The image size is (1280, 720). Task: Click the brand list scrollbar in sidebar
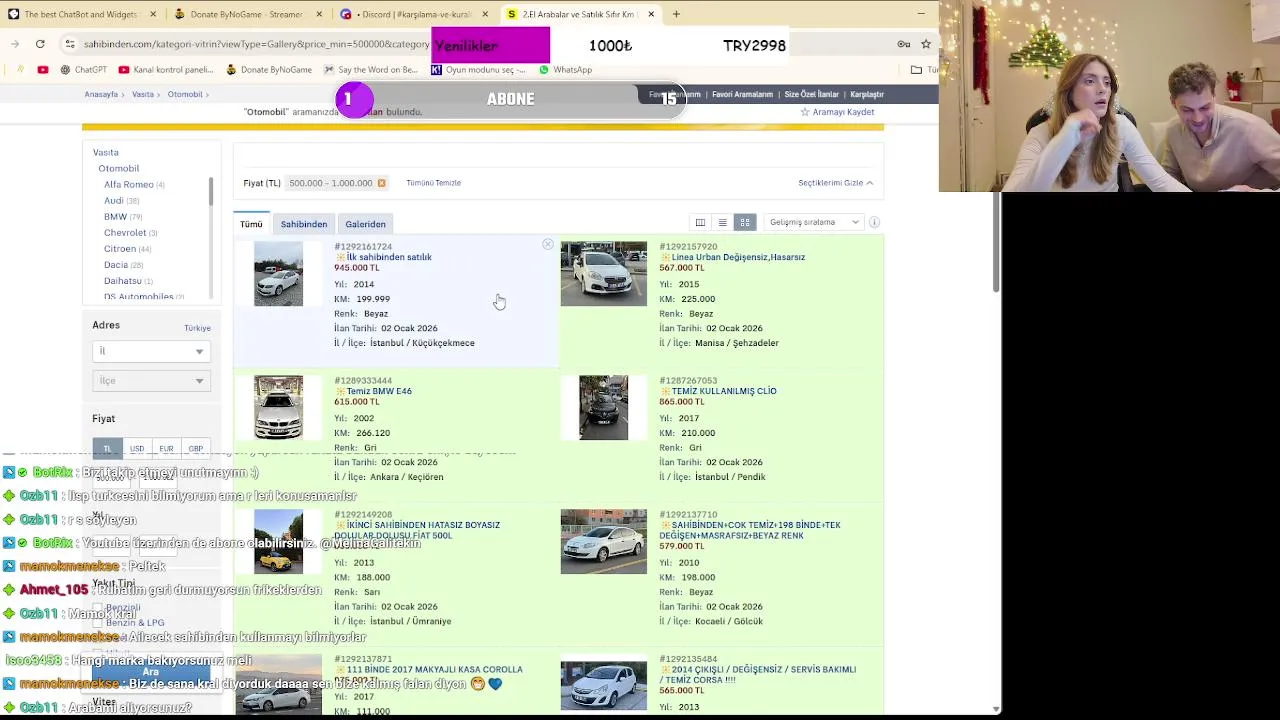211,193
